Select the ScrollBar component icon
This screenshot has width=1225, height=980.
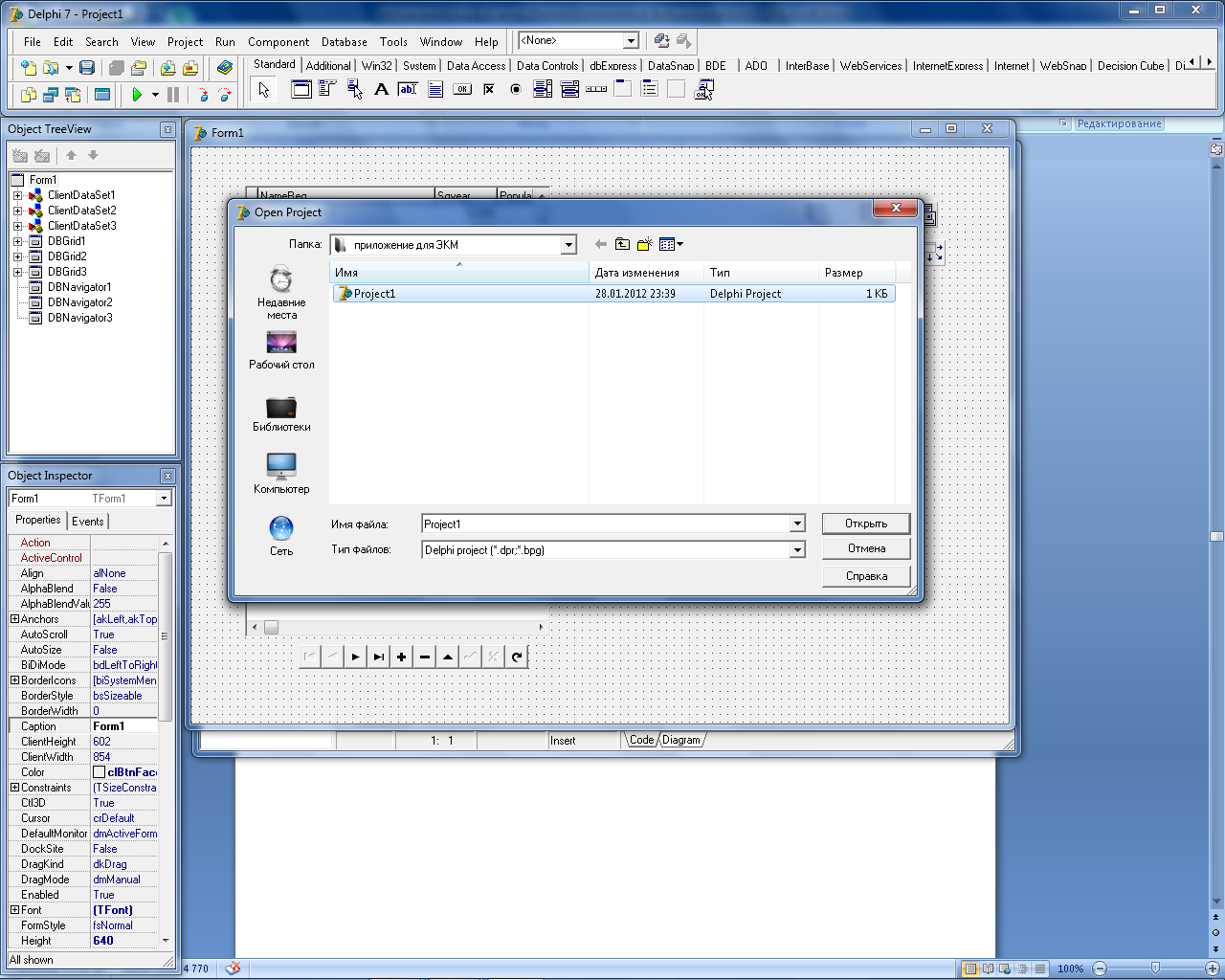coord(596,89)
